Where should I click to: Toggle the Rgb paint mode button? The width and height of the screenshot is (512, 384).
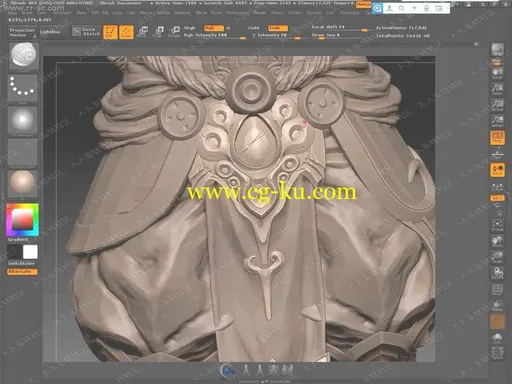click(x=214, y=28)
